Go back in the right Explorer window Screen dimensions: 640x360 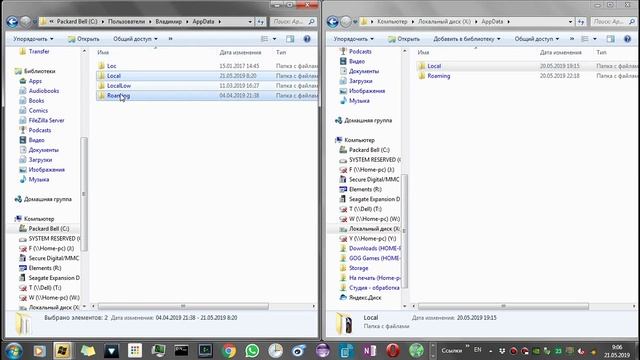point(333,22)
